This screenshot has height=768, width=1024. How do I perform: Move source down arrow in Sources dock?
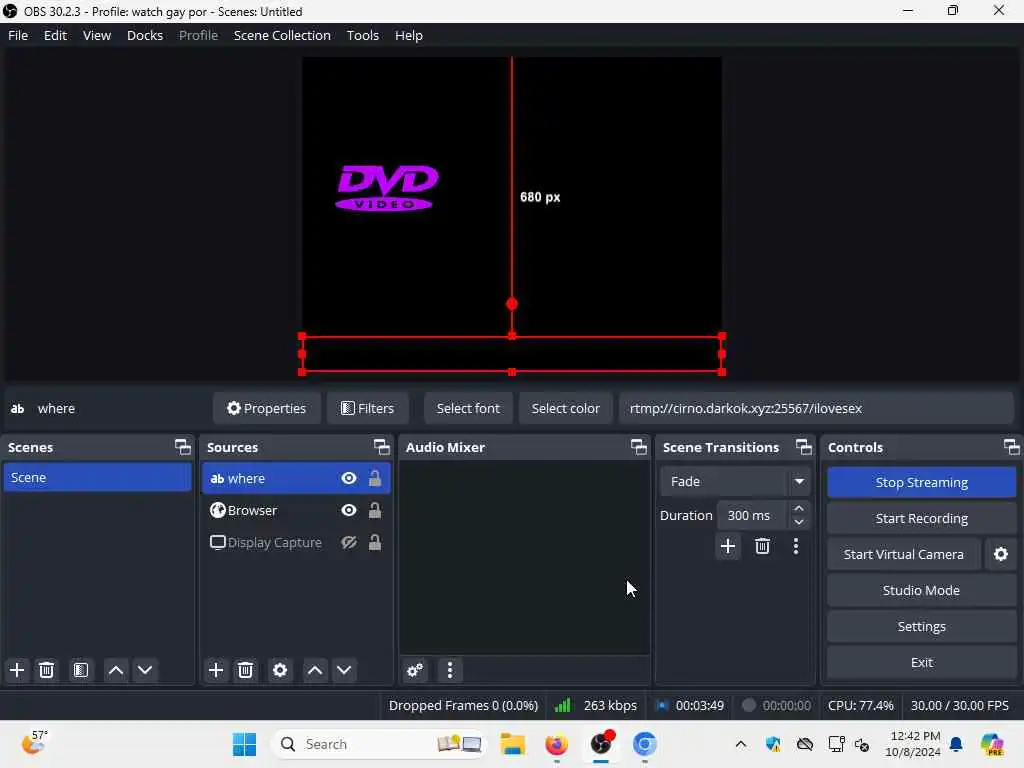pos(344,670)
